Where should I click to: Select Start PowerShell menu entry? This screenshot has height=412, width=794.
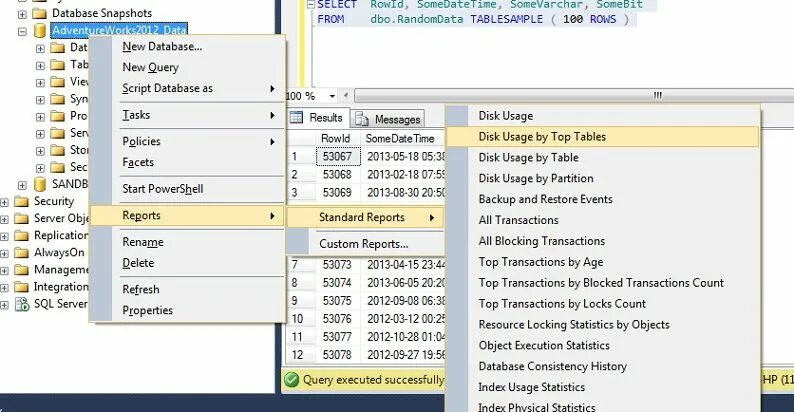point(187,189)
